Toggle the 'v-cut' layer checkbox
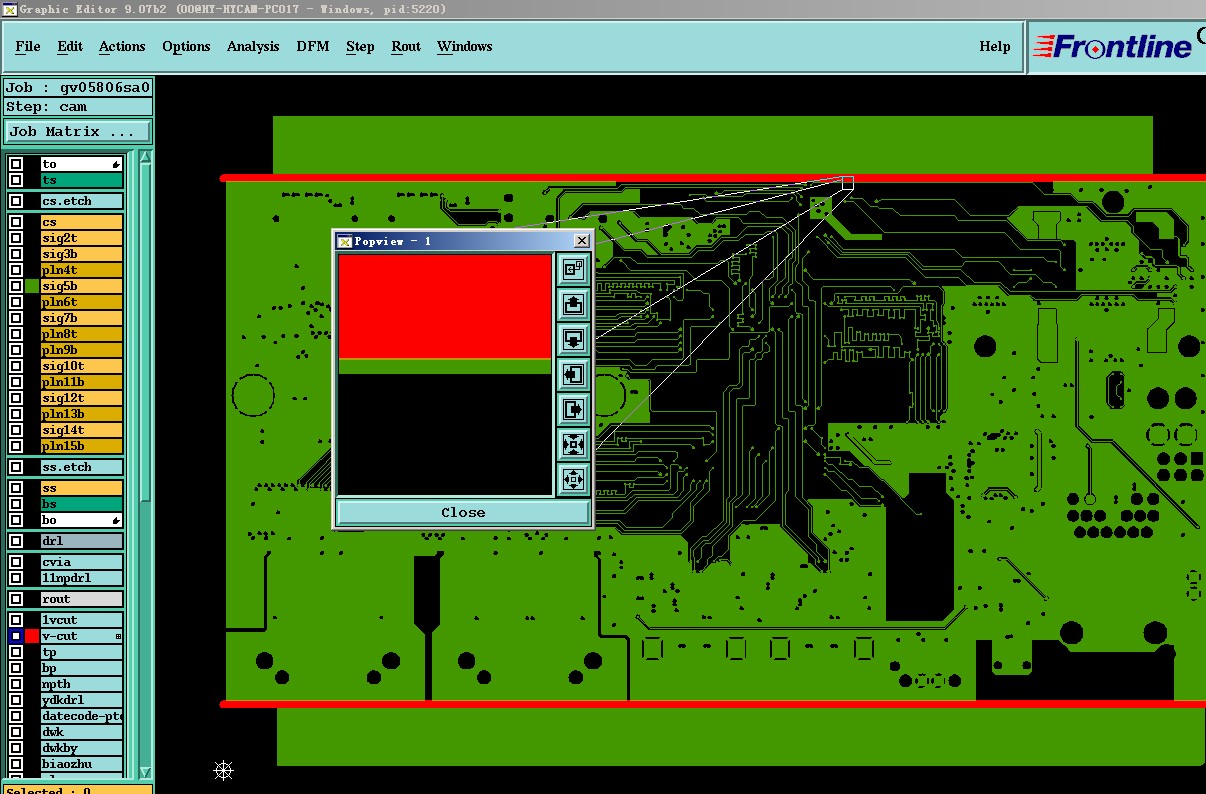This screenshot has width=1206, height=794. tap(16, 636)
